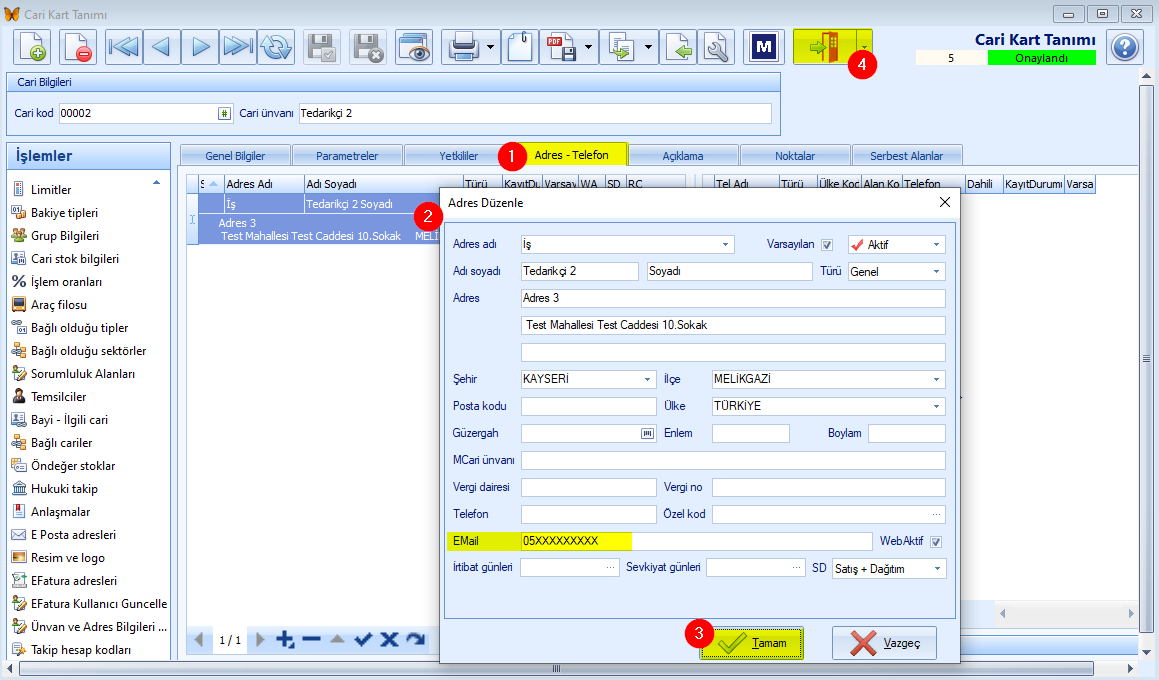The width and height of the screenshot is (1159, 680).
Task: Click the new record icon in toolbar
Action: (31, 47)
